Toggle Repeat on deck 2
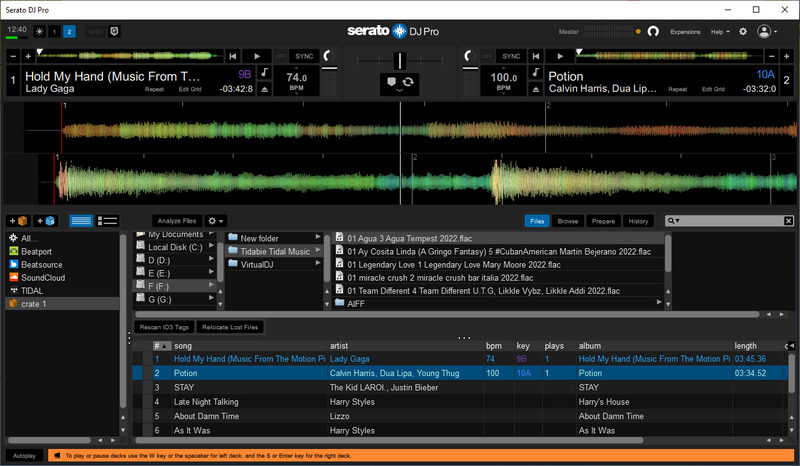The height and width of the screenshot is (466, 800). point(678,89)
